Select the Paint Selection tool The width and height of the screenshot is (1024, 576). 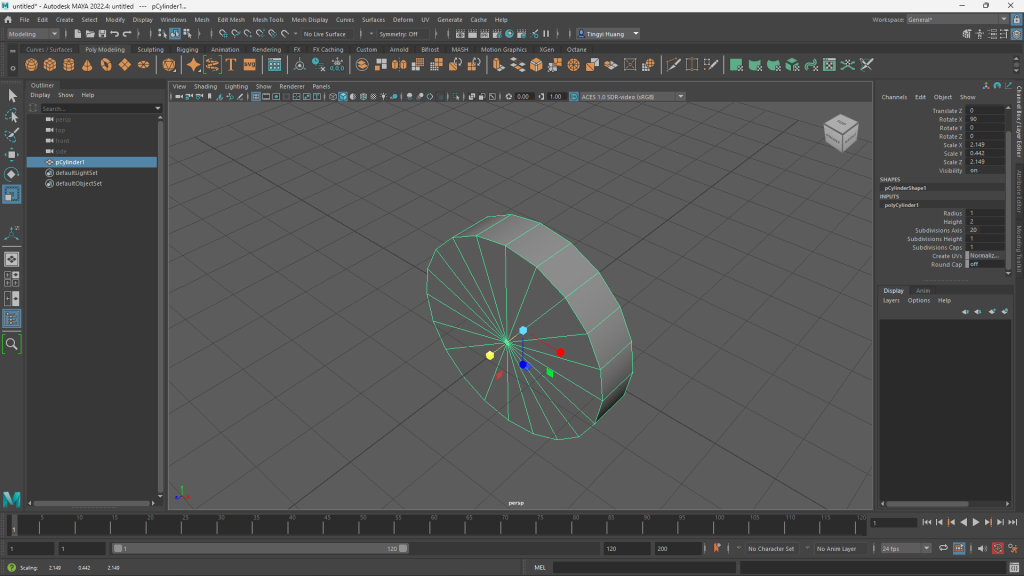coord(12,135)
